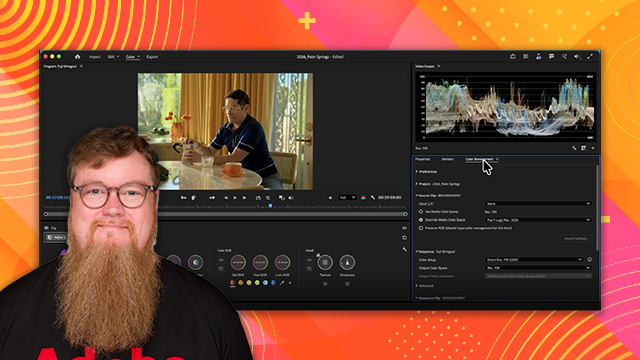The height and width of the screenshot is (360, 640).
Task: Click the Hue Shift dial
Action: click(x=260, y=262)
